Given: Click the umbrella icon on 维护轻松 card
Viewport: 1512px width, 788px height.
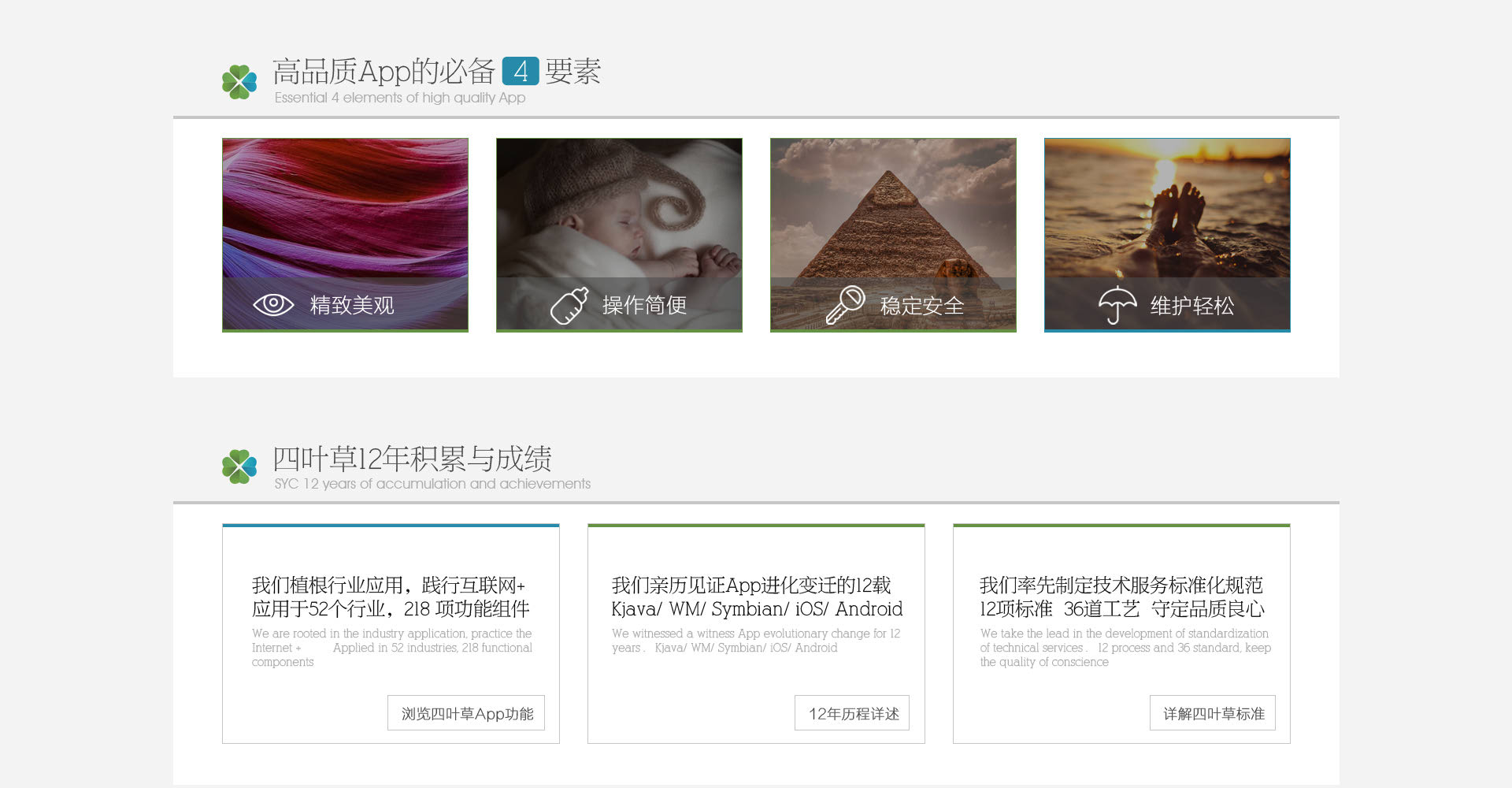Looking at the screenshot, I should click(1117, 305).
